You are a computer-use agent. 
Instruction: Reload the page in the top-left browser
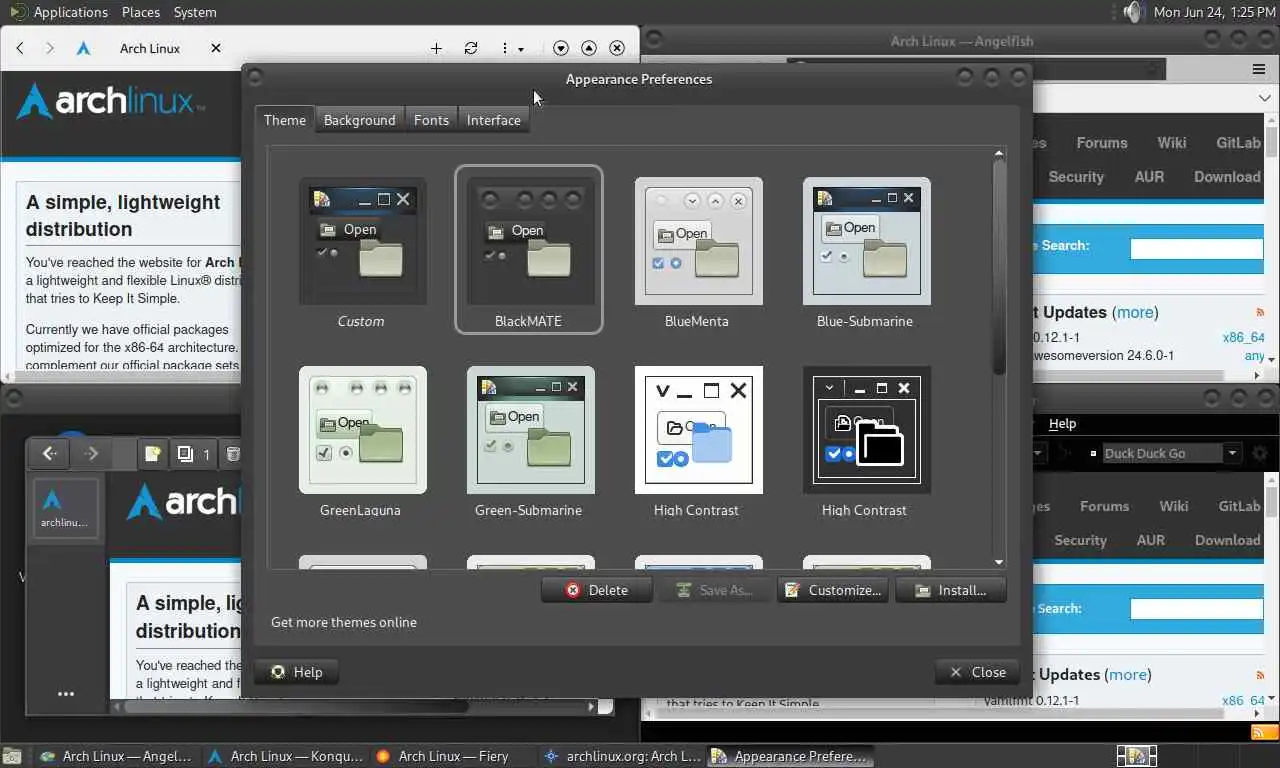coord(471,48)
